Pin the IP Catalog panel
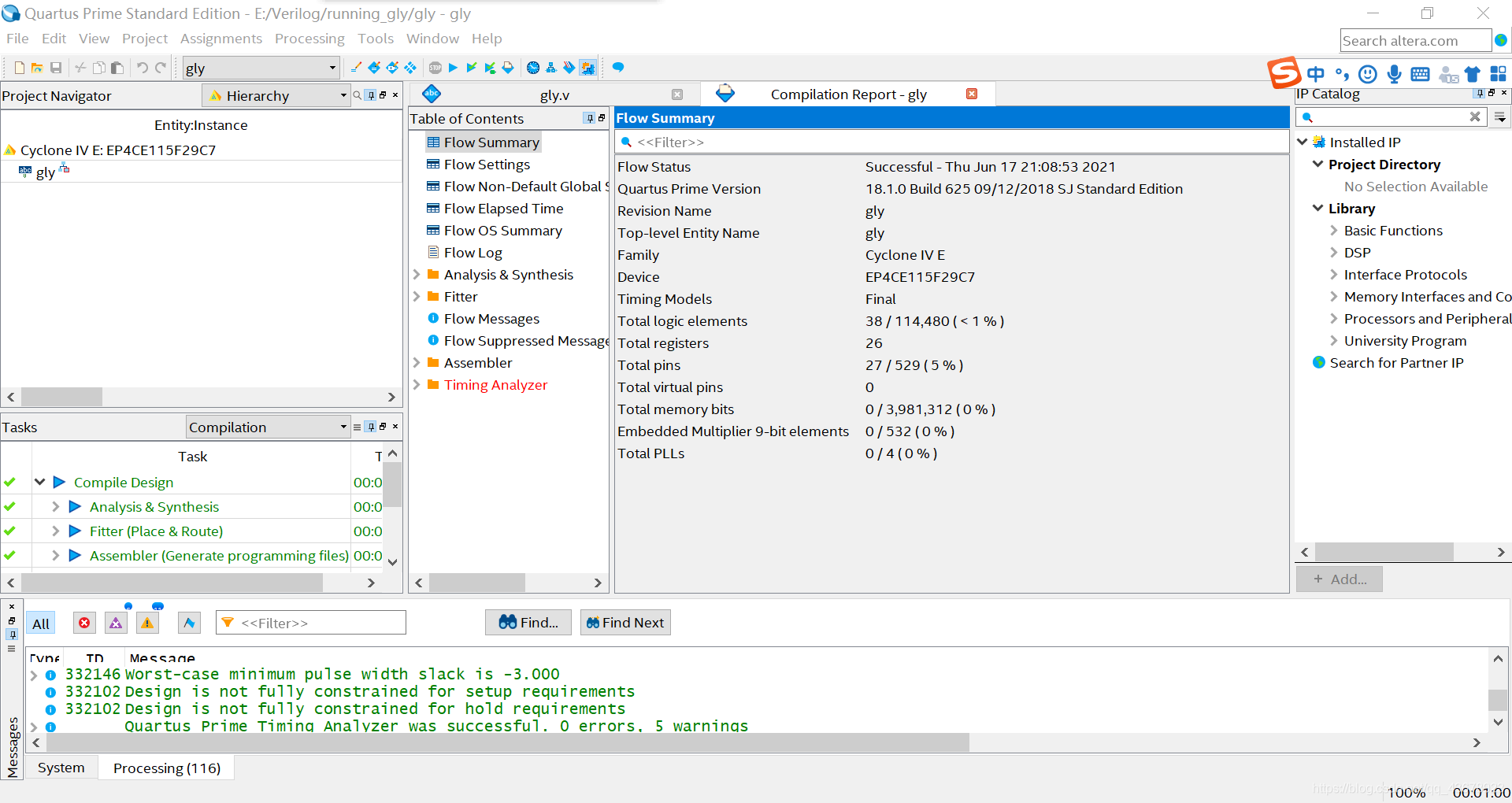Image resolution: width=1512 pixels, height=803 pixels. 1480,93
